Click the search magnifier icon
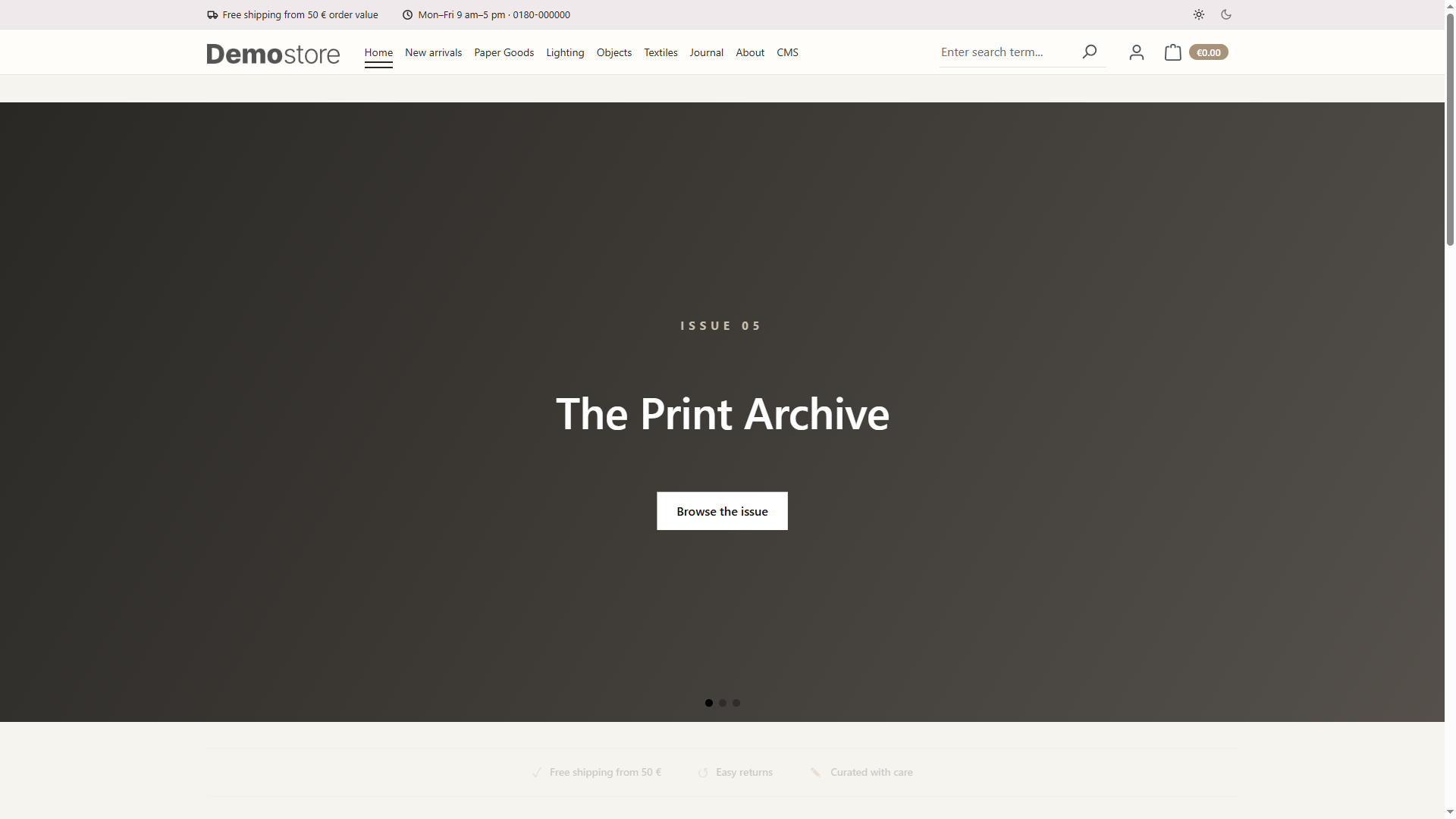The width and height of the screenshot is (1456, 819). coord(1090,52)
